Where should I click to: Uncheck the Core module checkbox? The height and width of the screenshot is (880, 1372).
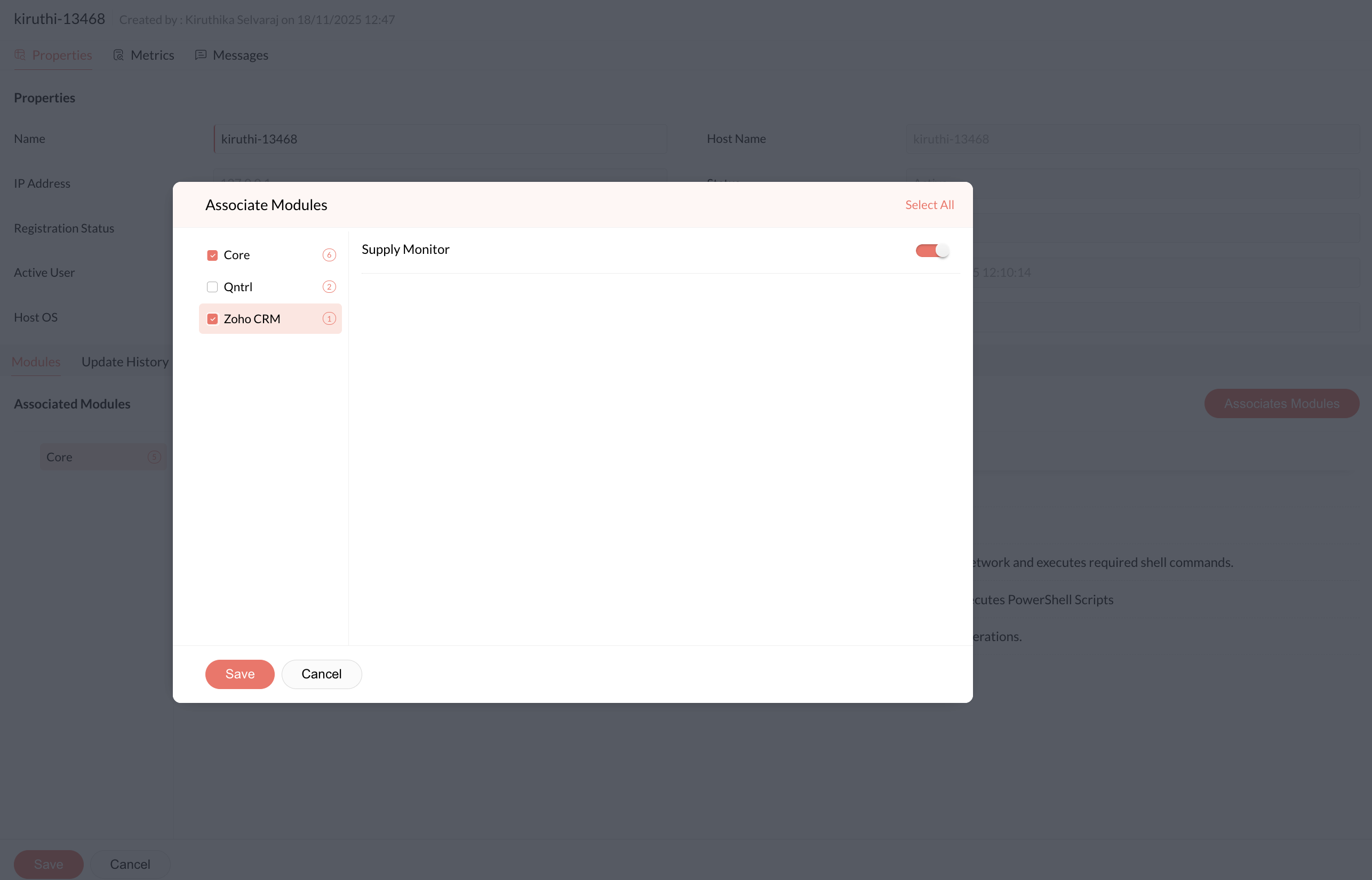212,255
